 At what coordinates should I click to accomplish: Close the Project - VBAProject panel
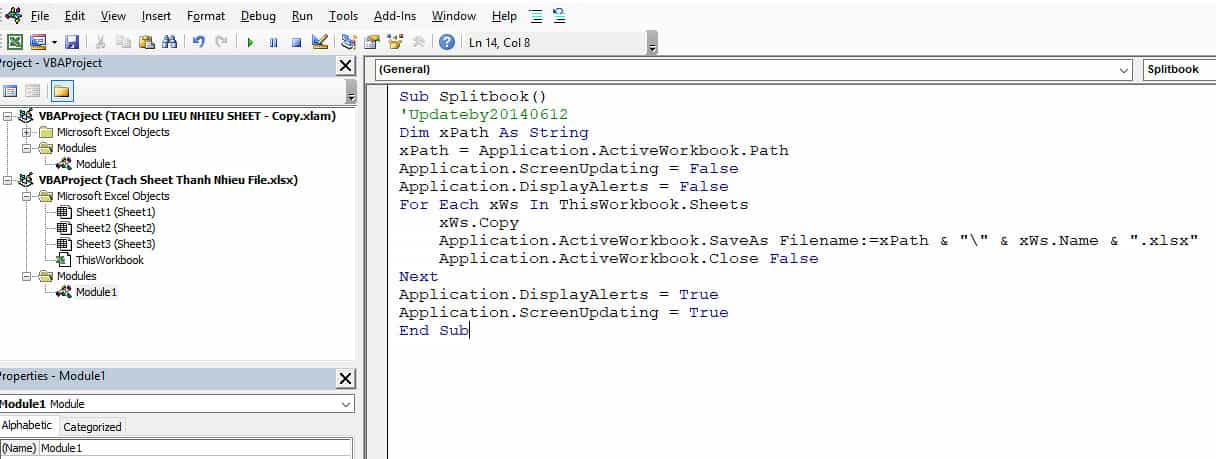click(346, 65)
